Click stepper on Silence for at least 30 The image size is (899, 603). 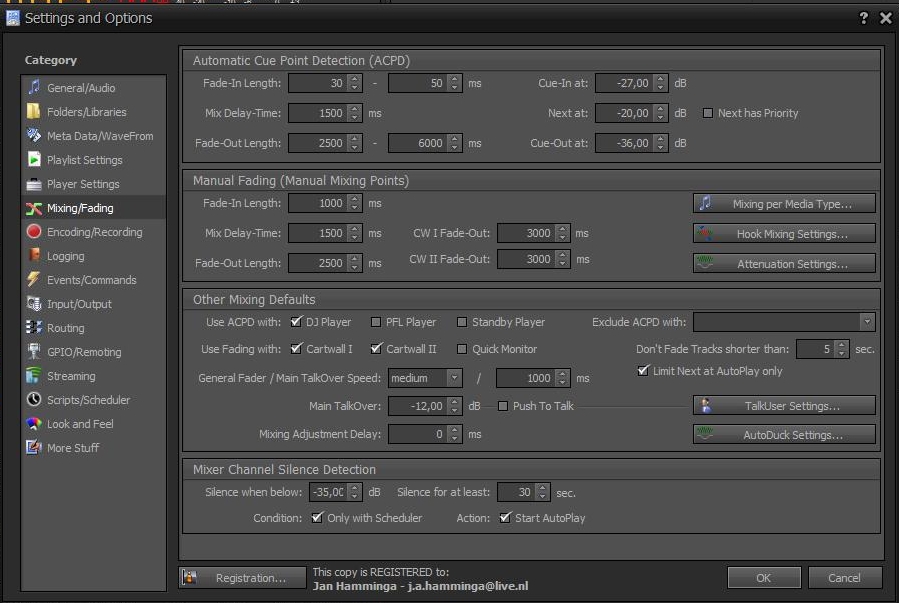(542, 492)
